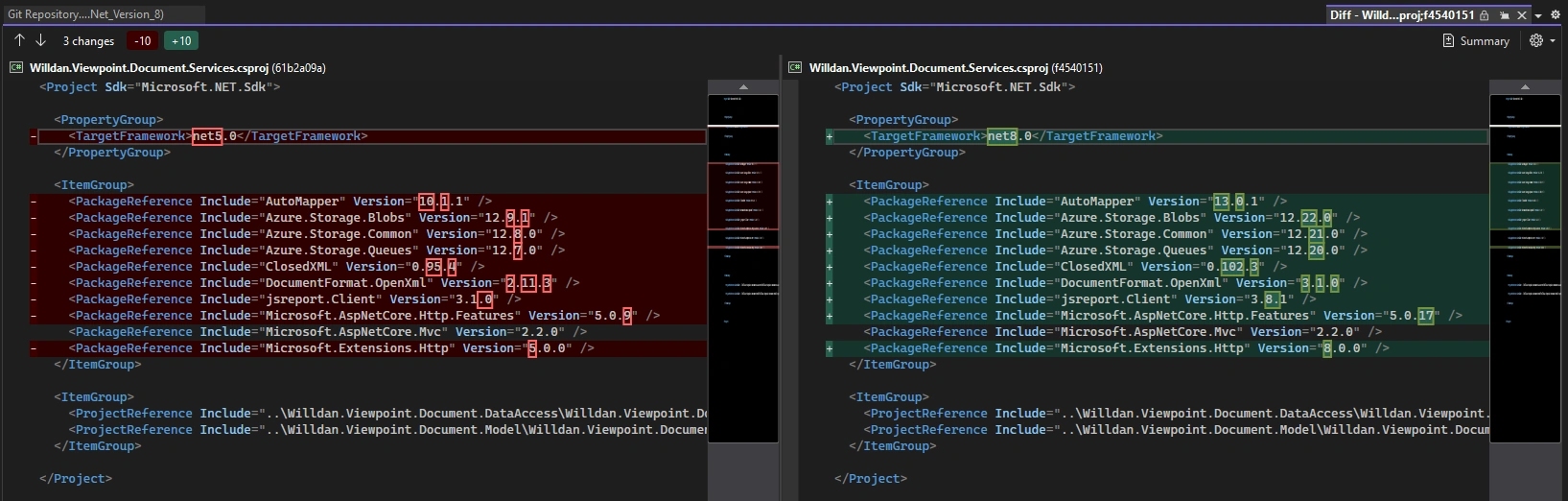Open the diff settings gear
The image size is (1568, 501).
(1536, 40)
